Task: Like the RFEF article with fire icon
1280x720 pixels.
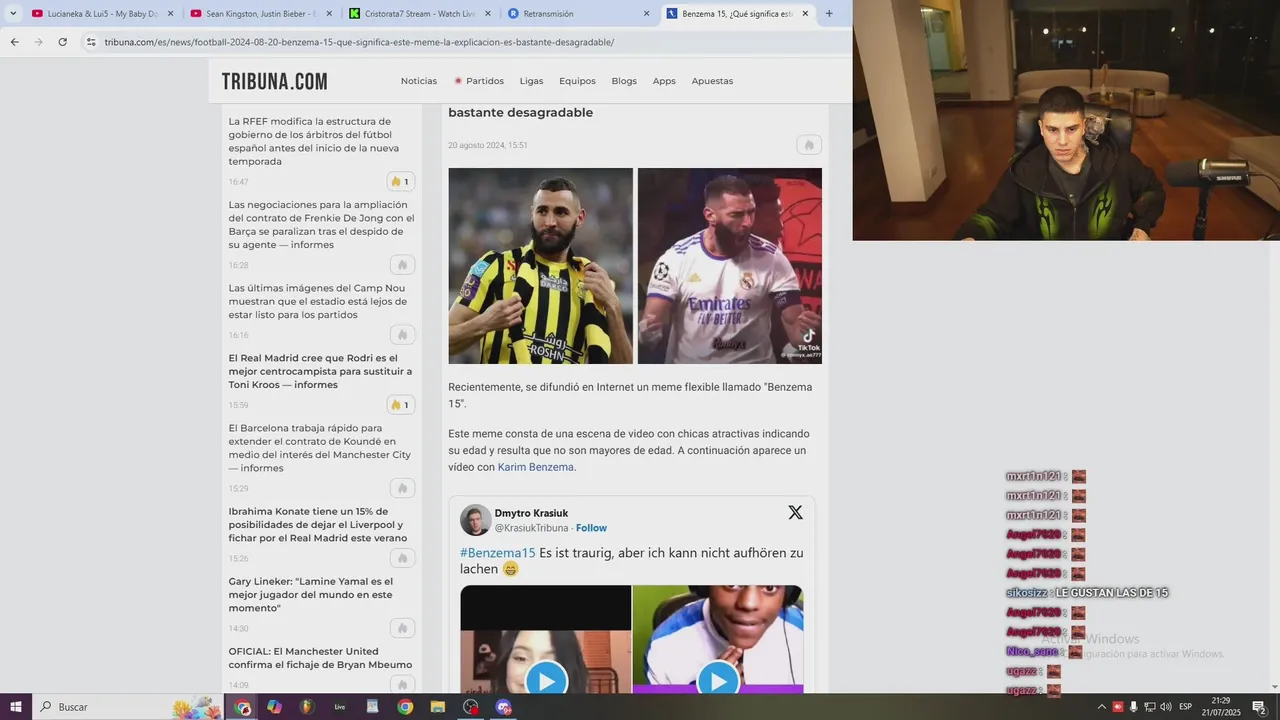Action: coord(401,182)
